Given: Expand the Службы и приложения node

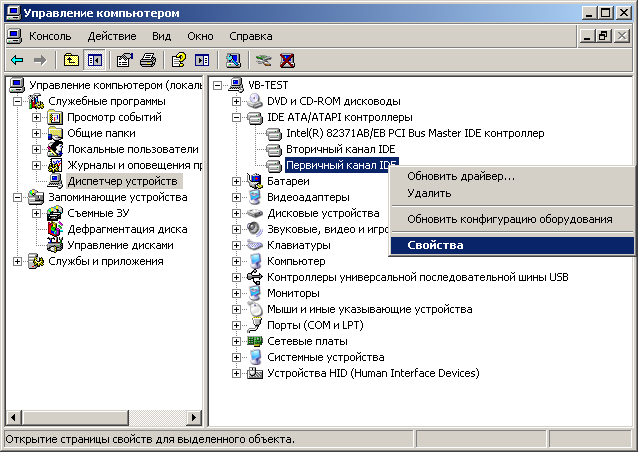Looking at the screenshot, I should point(19,261).
